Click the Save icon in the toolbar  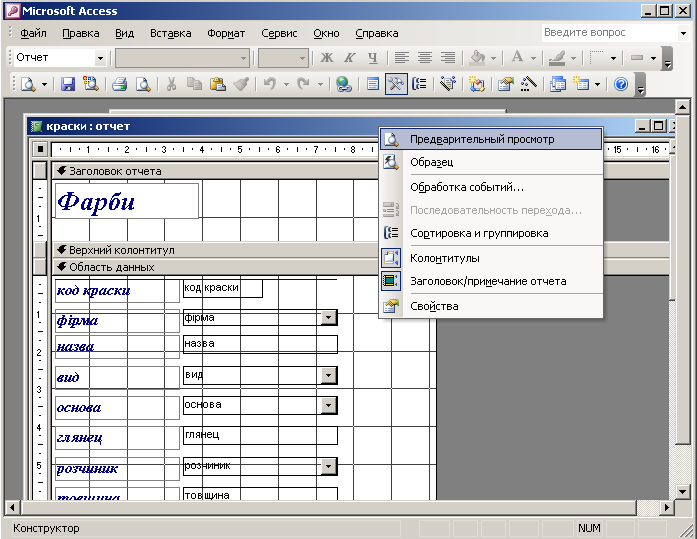[x=68, y=84]
